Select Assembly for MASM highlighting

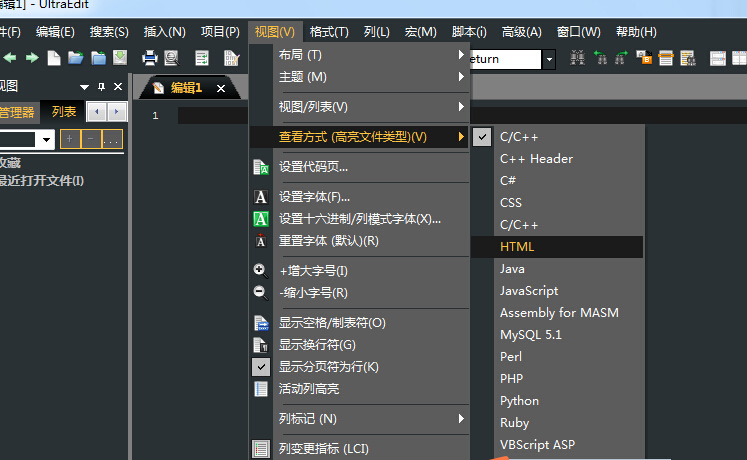coord(557,313)
